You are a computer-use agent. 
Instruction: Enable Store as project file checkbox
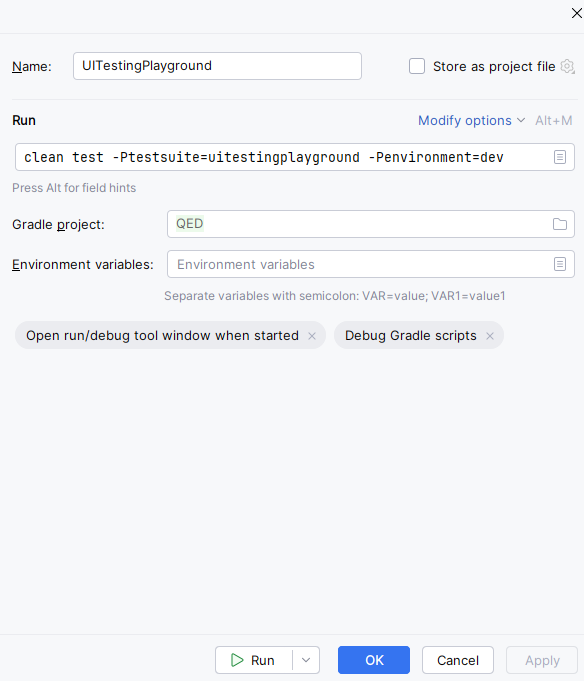point(417,66)
